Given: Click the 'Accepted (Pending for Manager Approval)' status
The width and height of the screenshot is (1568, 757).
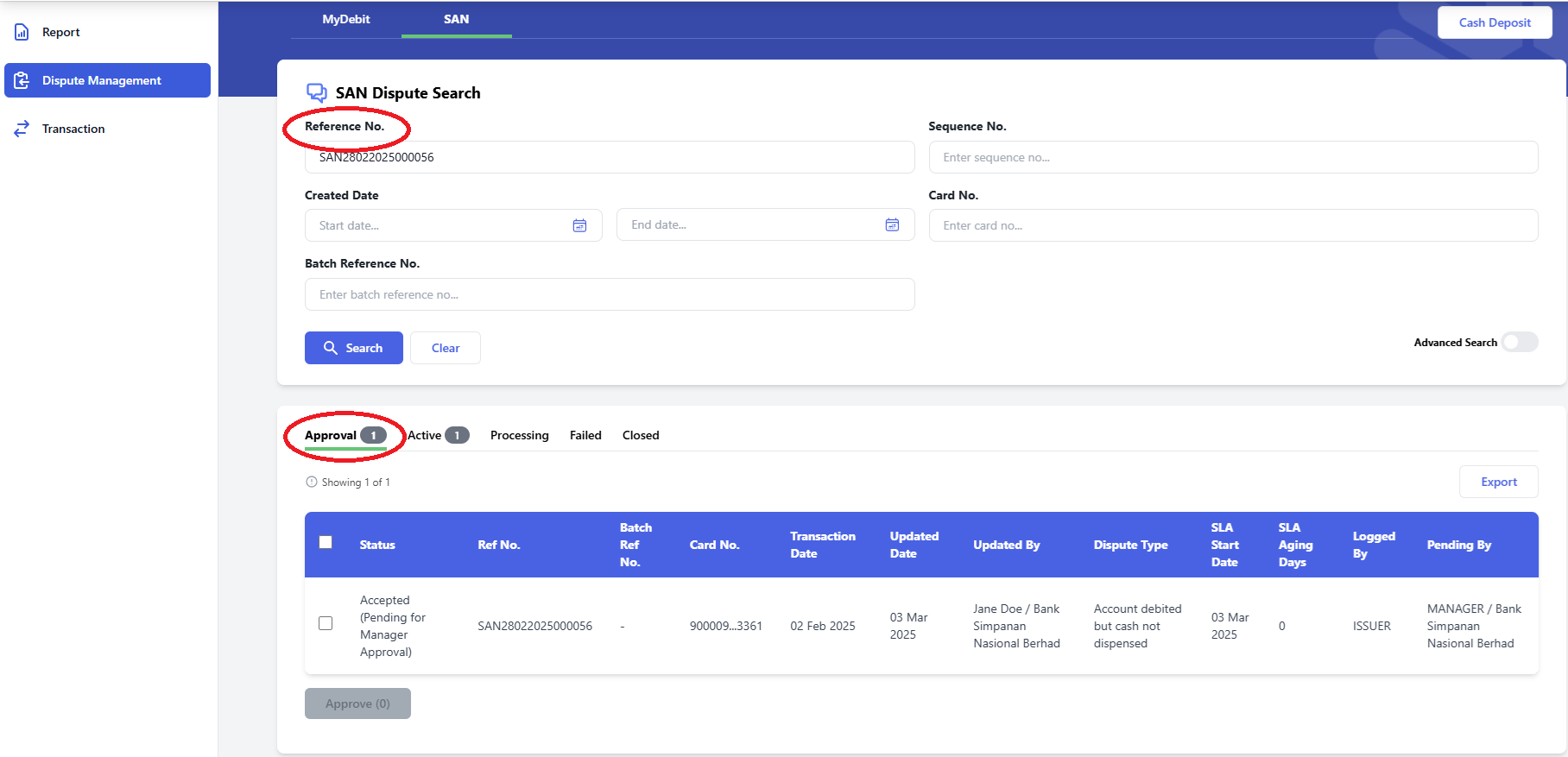Looking at the screenshot, I should tap(393, 626).
